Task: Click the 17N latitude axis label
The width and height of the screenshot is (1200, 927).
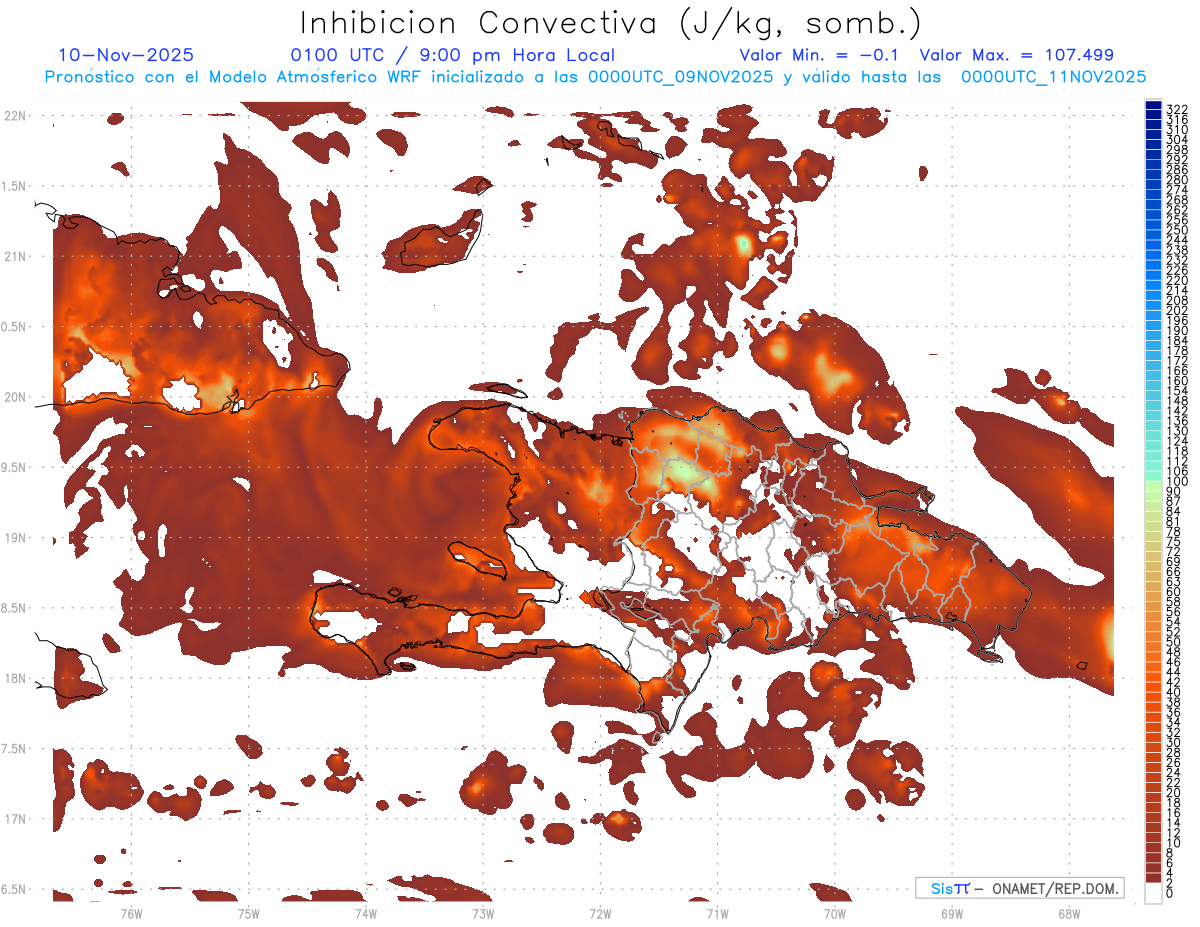Action: (x=15, y=819)
